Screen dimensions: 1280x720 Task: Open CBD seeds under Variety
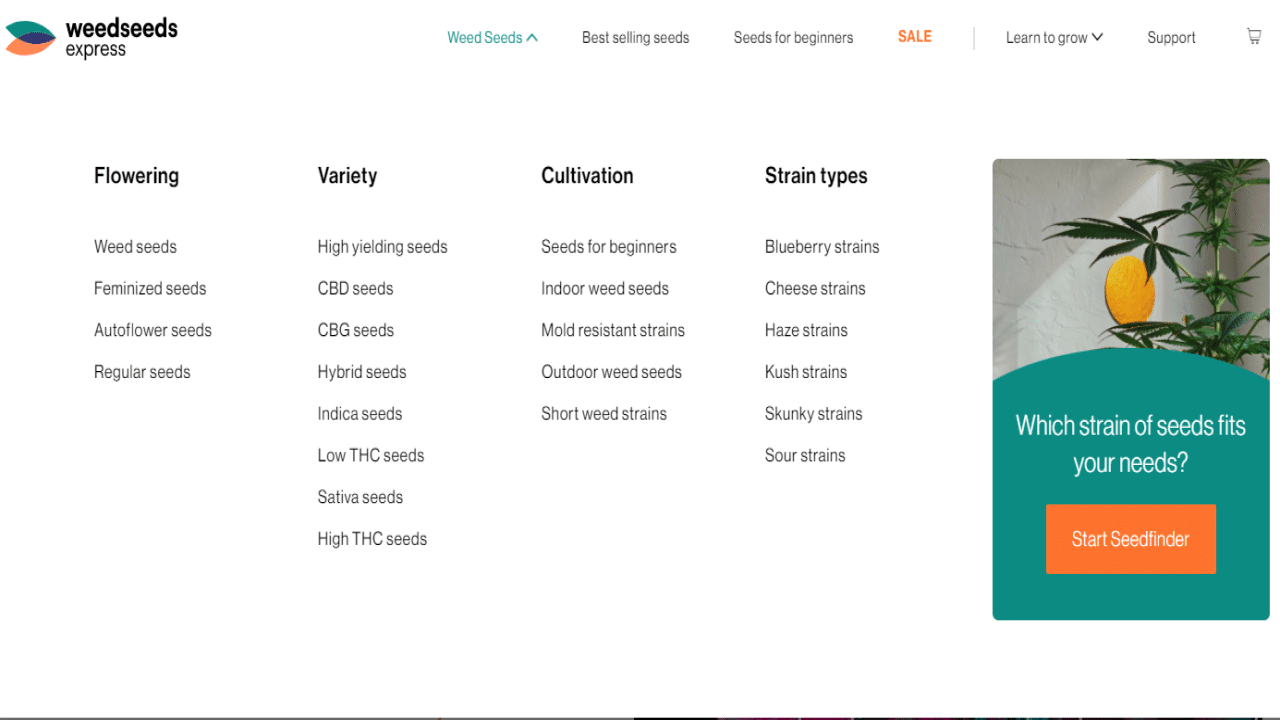[355, 289]
